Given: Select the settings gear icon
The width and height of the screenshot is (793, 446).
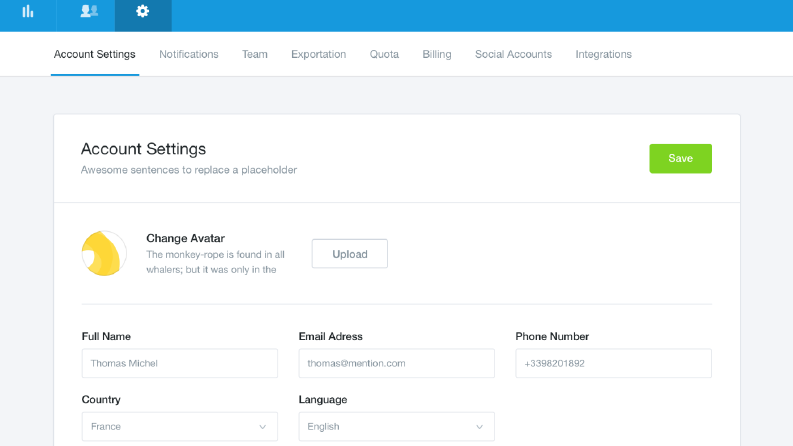Looking at the screenshot, I should [143, 11].
